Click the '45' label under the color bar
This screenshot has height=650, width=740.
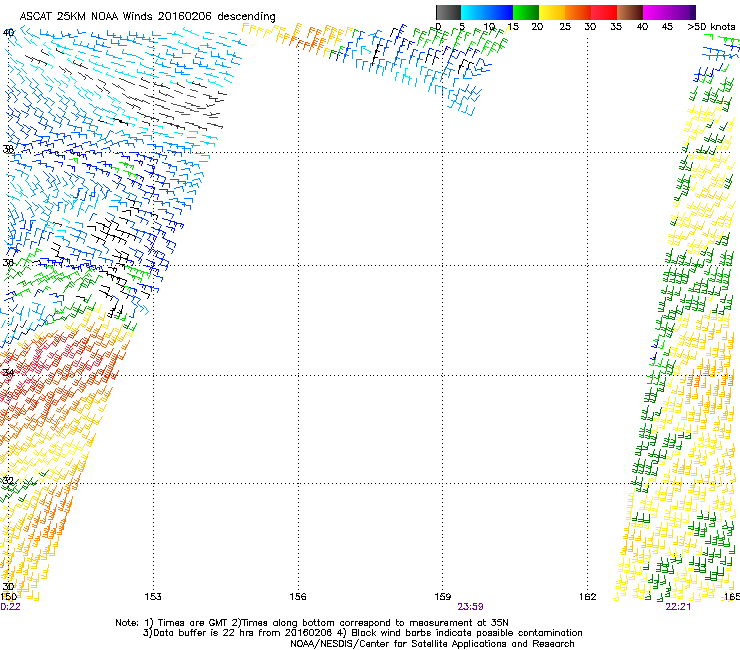[667, 27]
